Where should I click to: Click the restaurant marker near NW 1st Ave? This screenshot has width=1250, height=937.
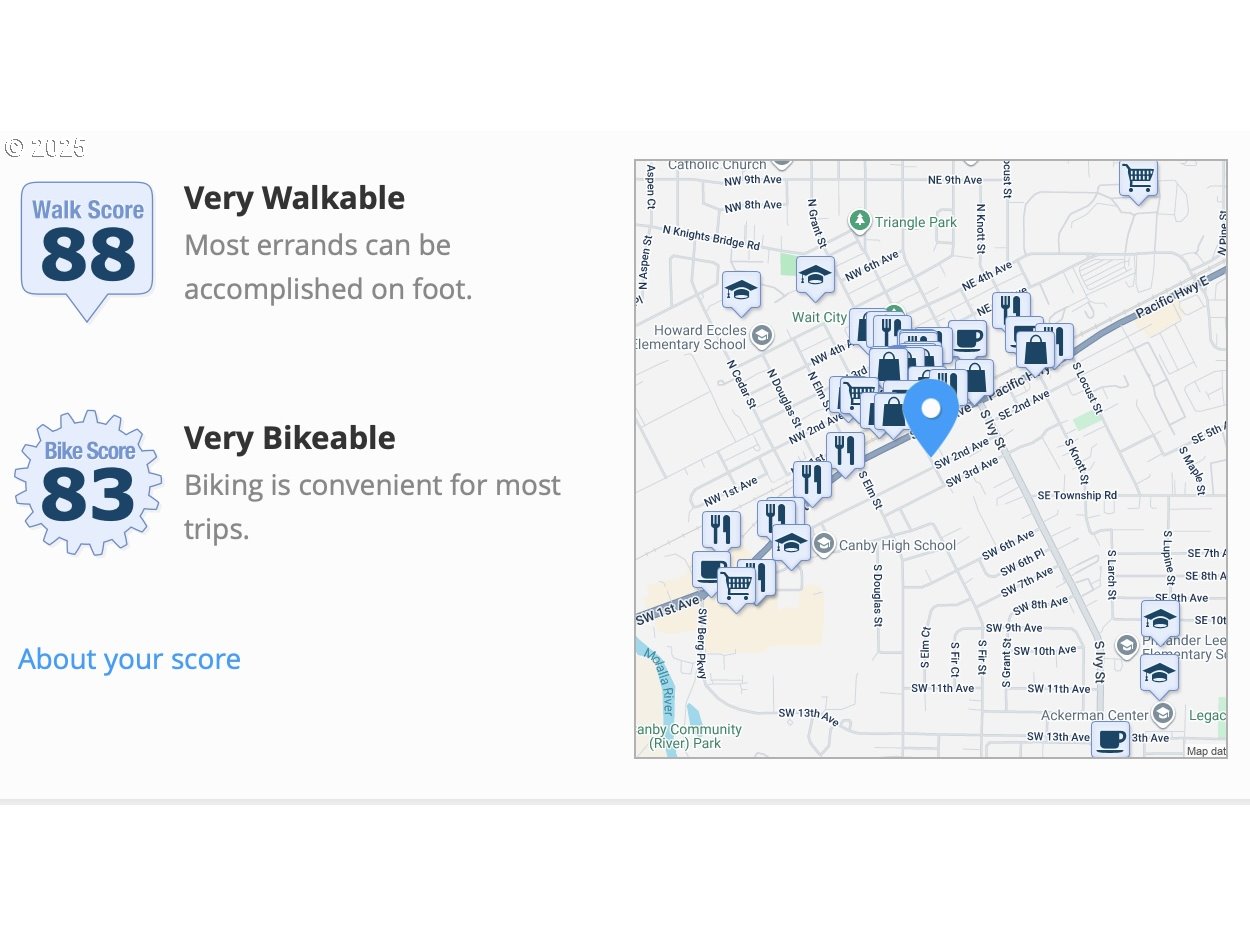[x=721, y=532]
